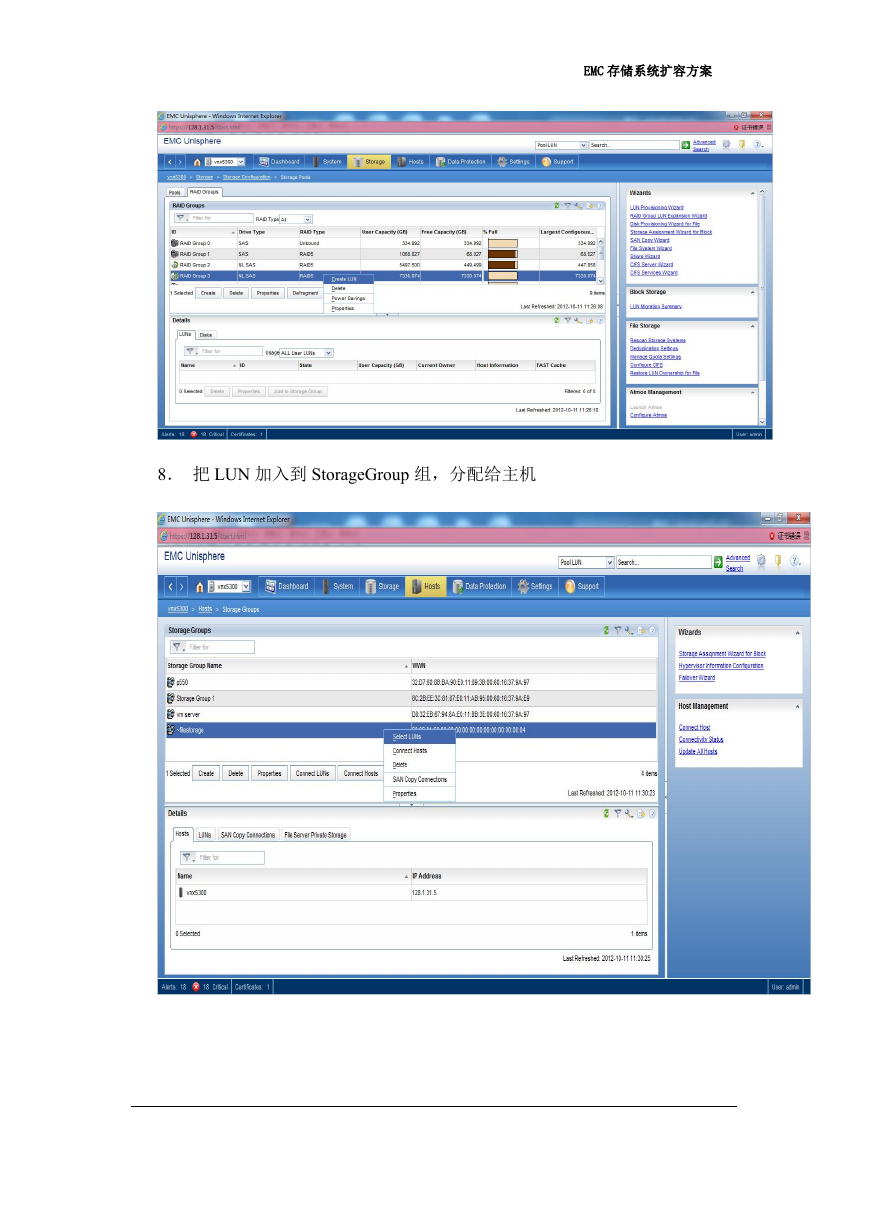The width and height of the screenshot is (869, 1228).
Task: Click the Update All Hosts link
Action: (x=698, y=751)
